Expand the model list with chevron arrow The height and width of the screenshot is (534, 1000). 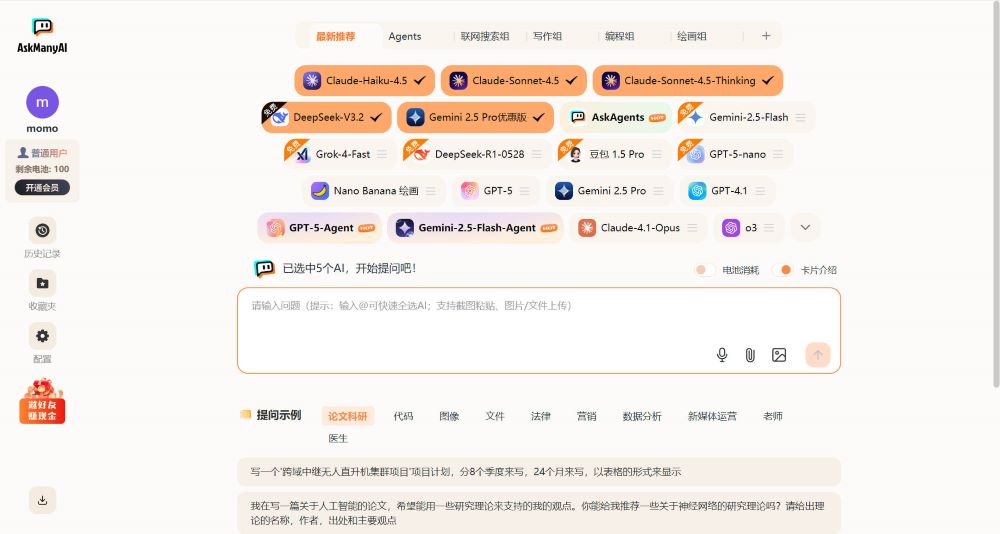pyautogui.click(x=805, y=228)
